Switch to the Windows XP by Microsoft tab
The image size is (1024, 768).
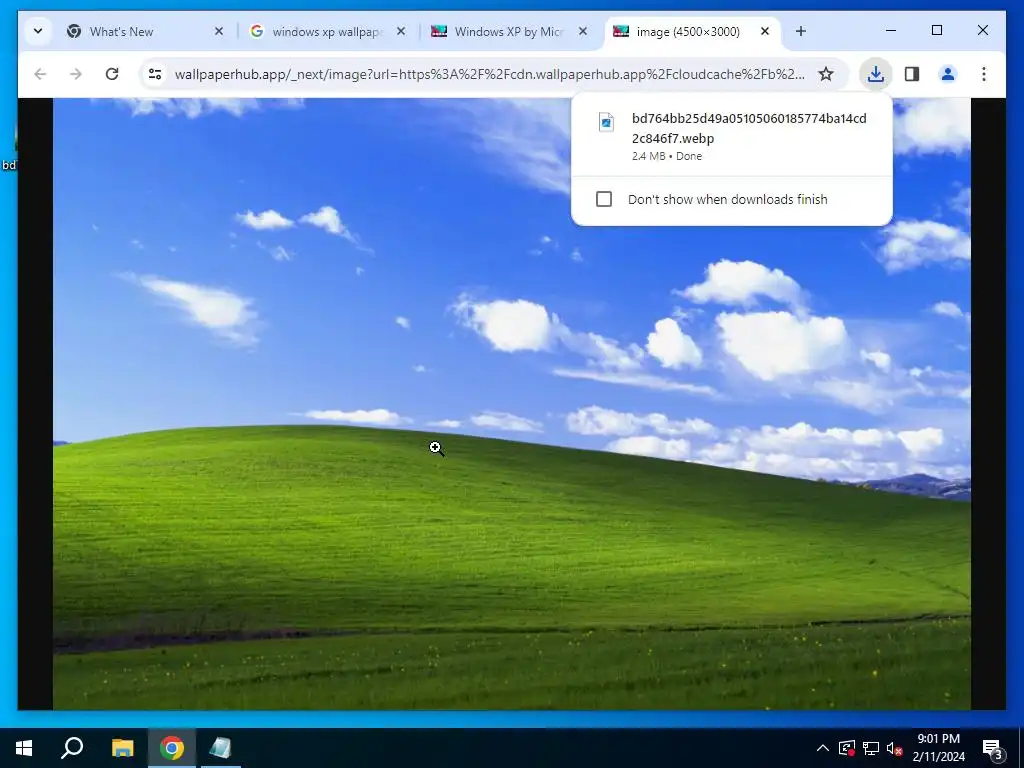pos(509,31)
